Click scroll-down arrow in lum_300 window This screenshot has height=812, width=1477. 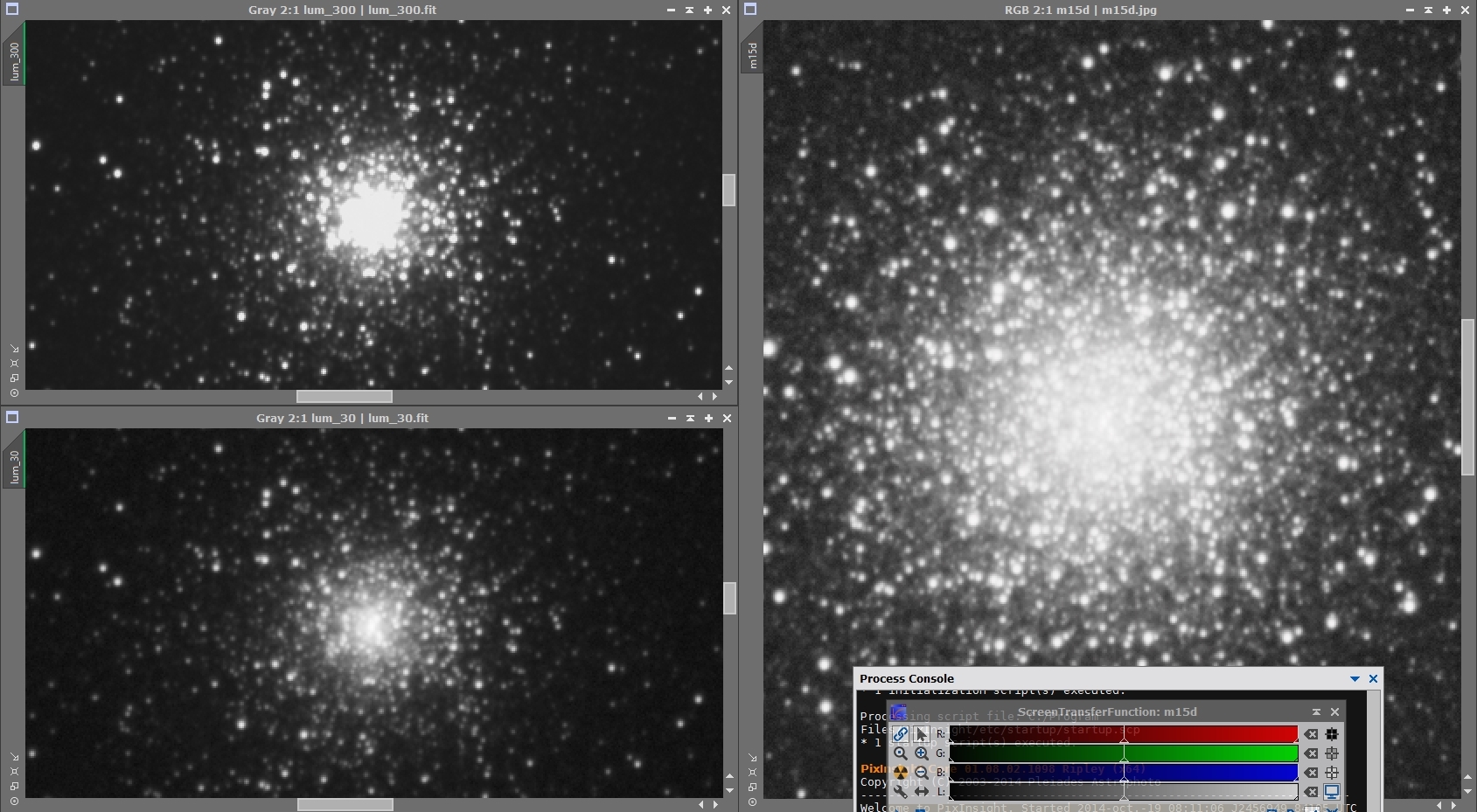[729, 383]
